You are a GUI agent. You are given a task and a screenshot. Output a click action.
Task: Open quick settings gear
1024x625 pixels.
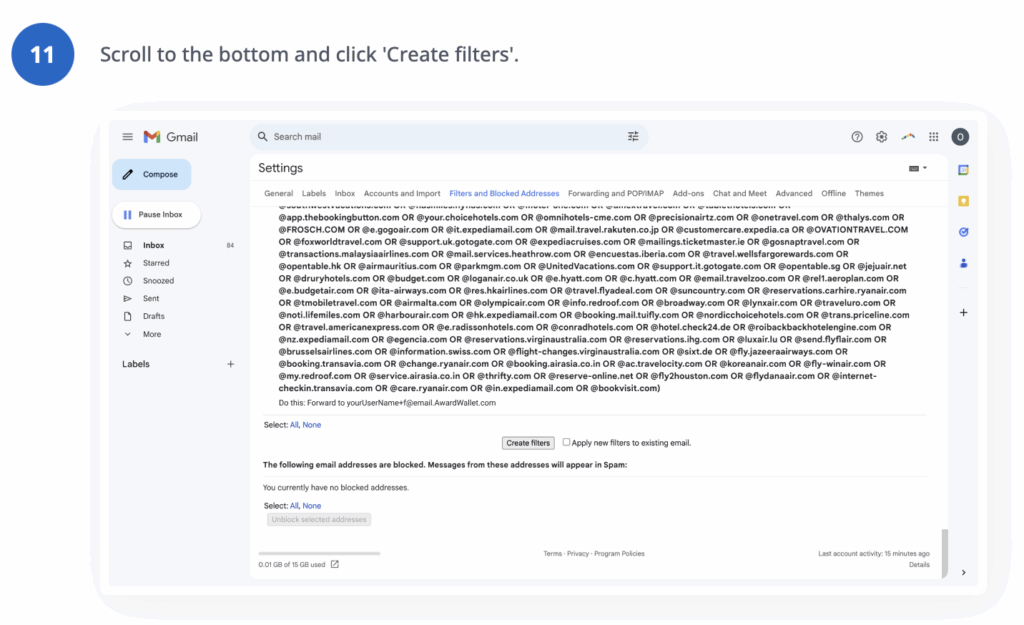pos(881,137)
